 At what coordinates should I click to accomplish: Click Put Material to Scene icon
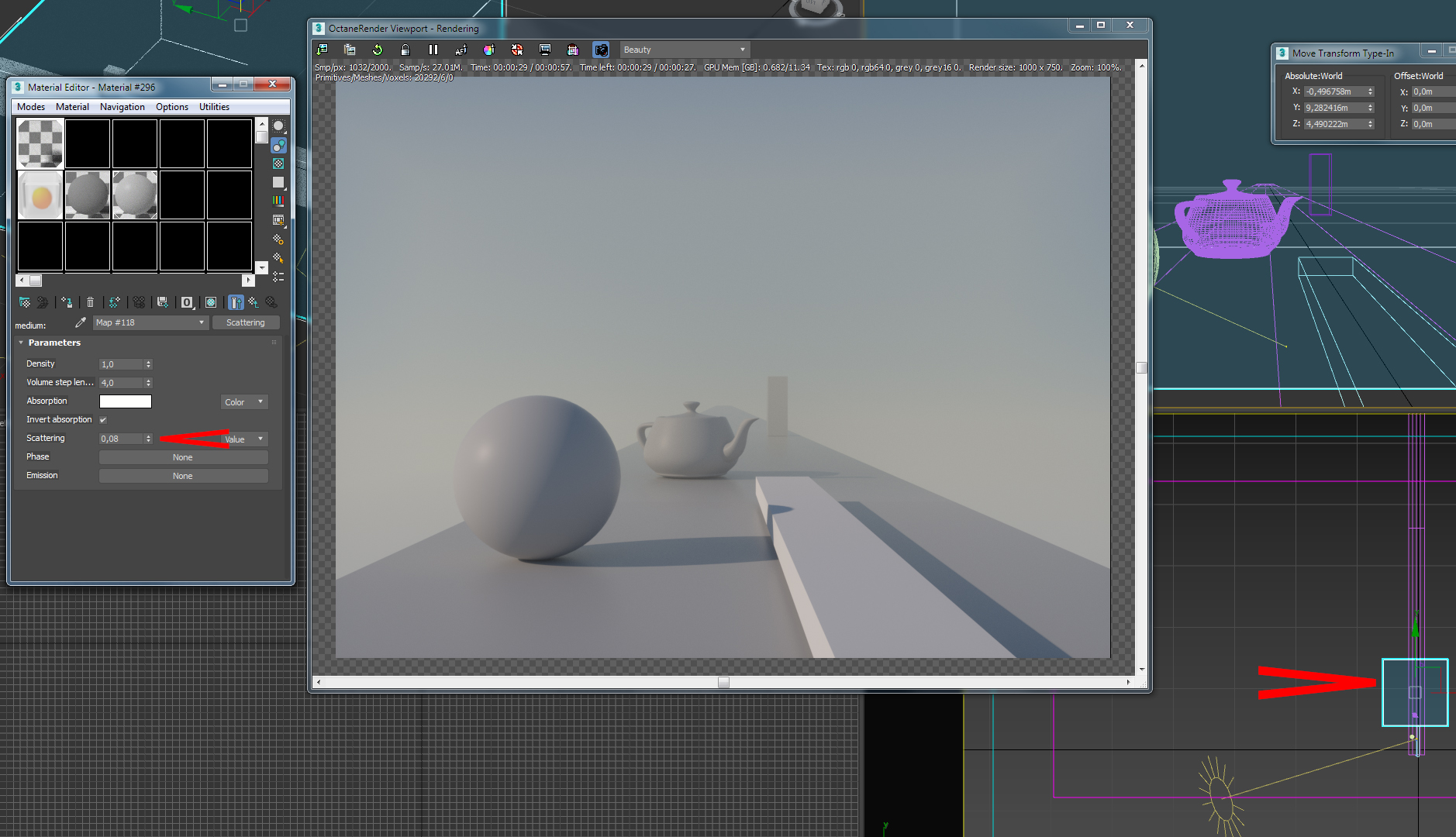click(43, 302)
